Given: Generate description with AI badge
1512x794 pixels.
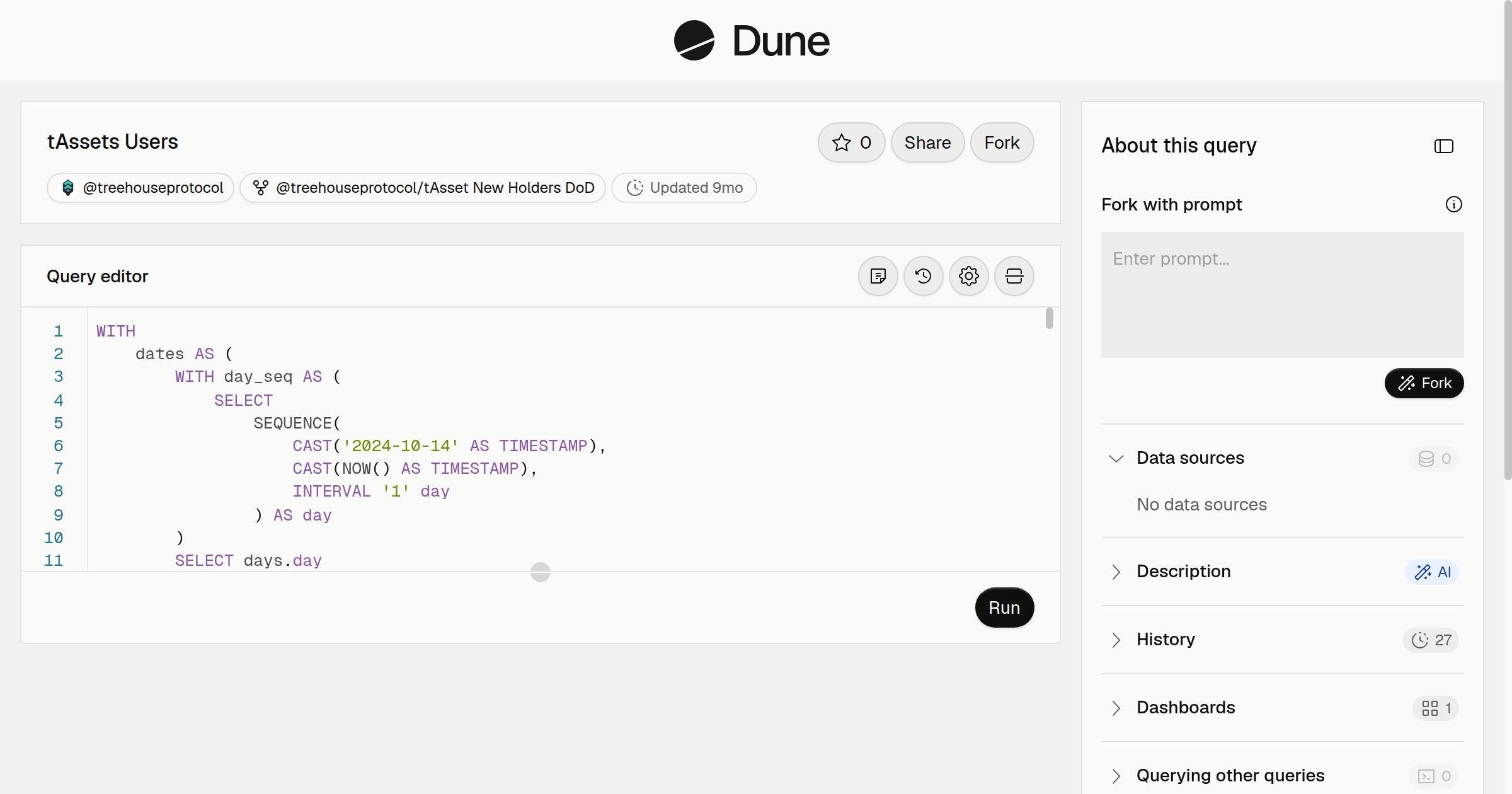Looking at the screenshot, I should 1432,572.
